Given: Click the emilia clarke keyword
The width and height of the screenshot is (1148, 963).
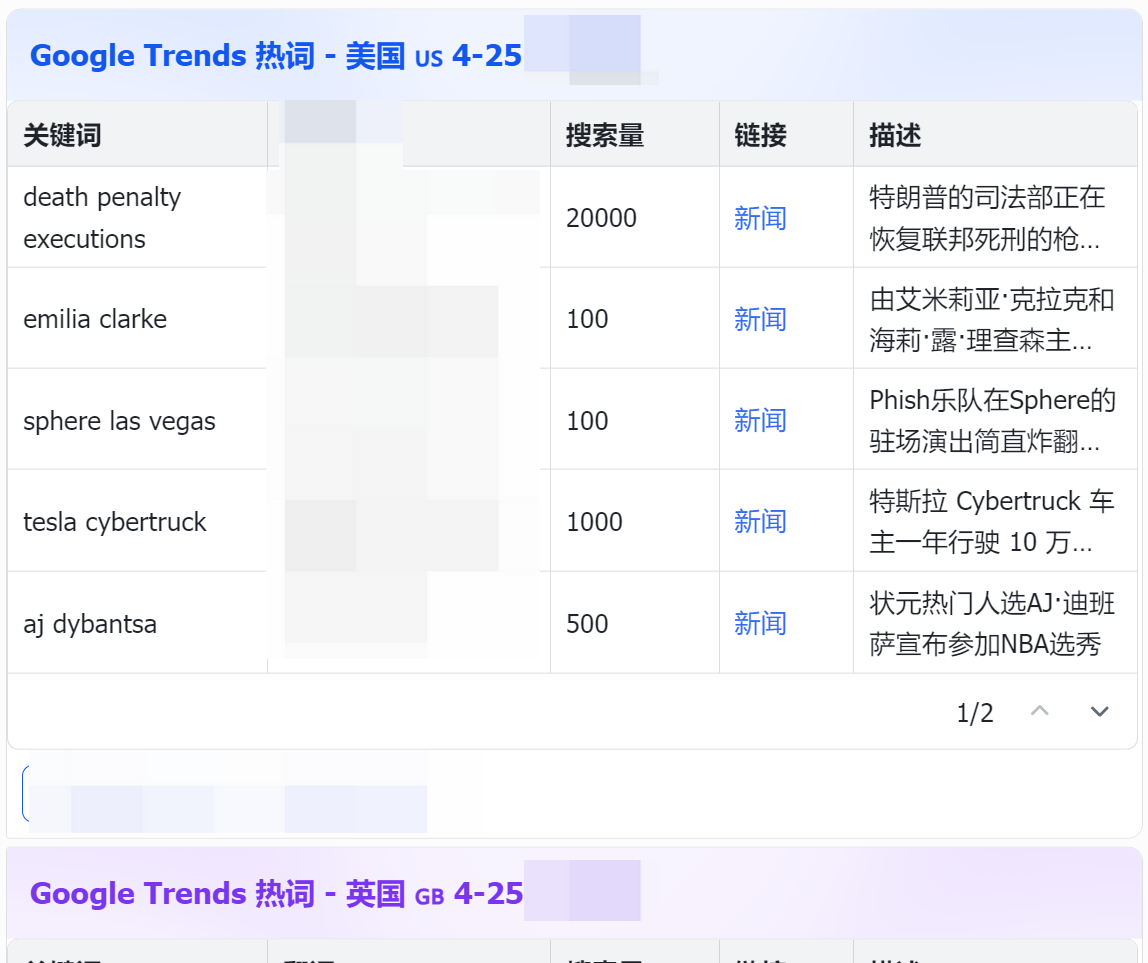Looking at the screenshot, I should tap(95, 319).
